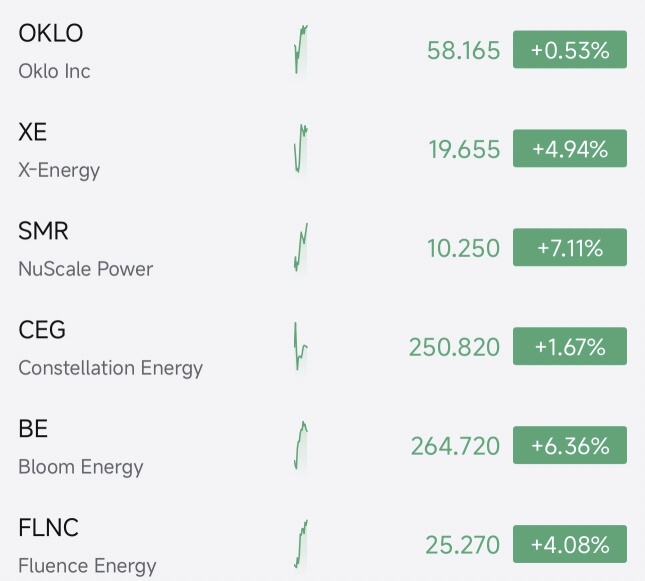
Task: Select the X-Energy company name
Action: point(59,170)
